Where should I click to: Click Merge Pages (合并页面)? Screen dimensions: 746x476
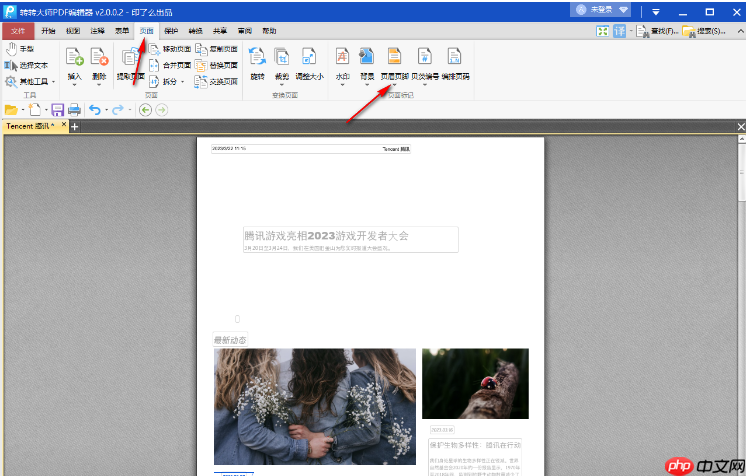[170, 65]
